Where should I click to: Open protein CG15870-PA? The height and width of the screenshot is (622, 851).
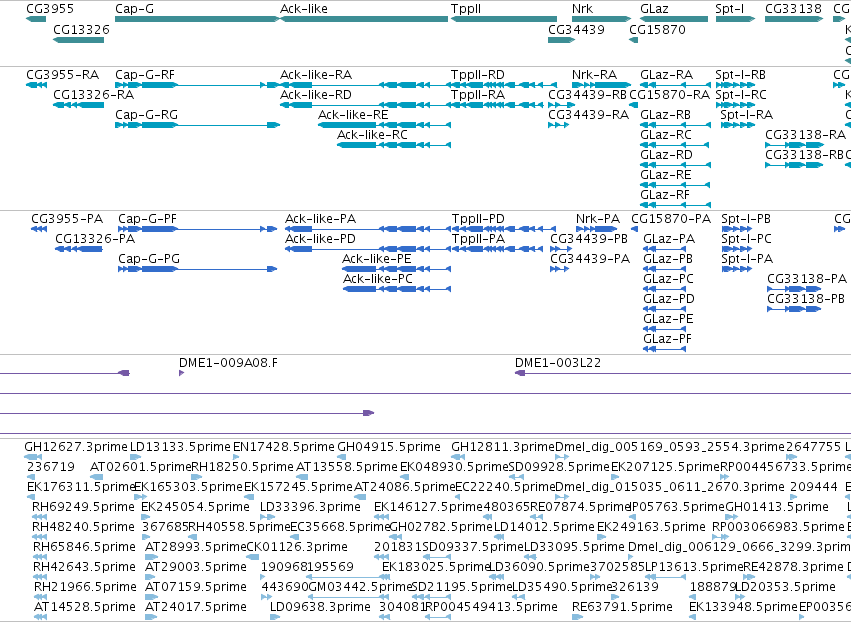671,219
